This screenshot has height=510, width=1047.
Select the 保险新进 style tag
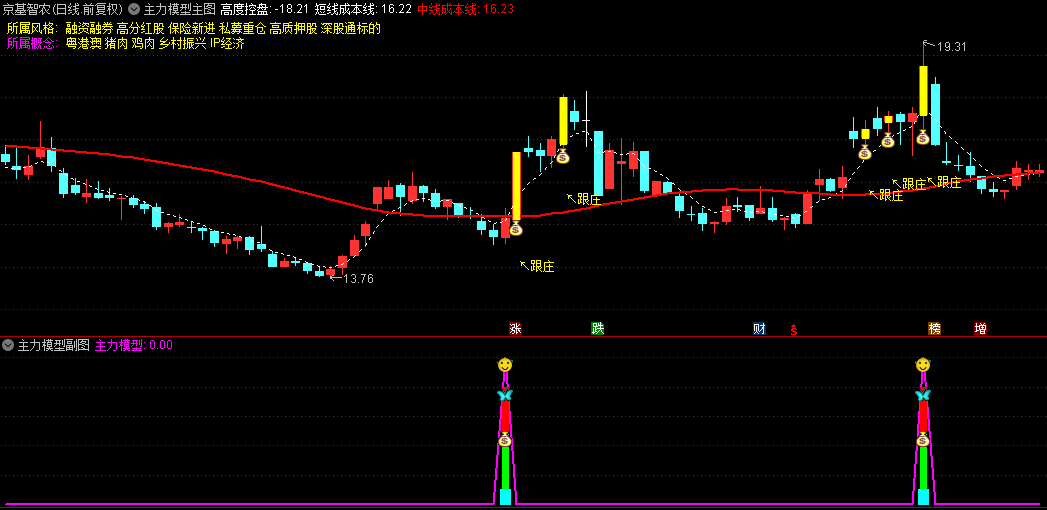click(x=192, y=29)
